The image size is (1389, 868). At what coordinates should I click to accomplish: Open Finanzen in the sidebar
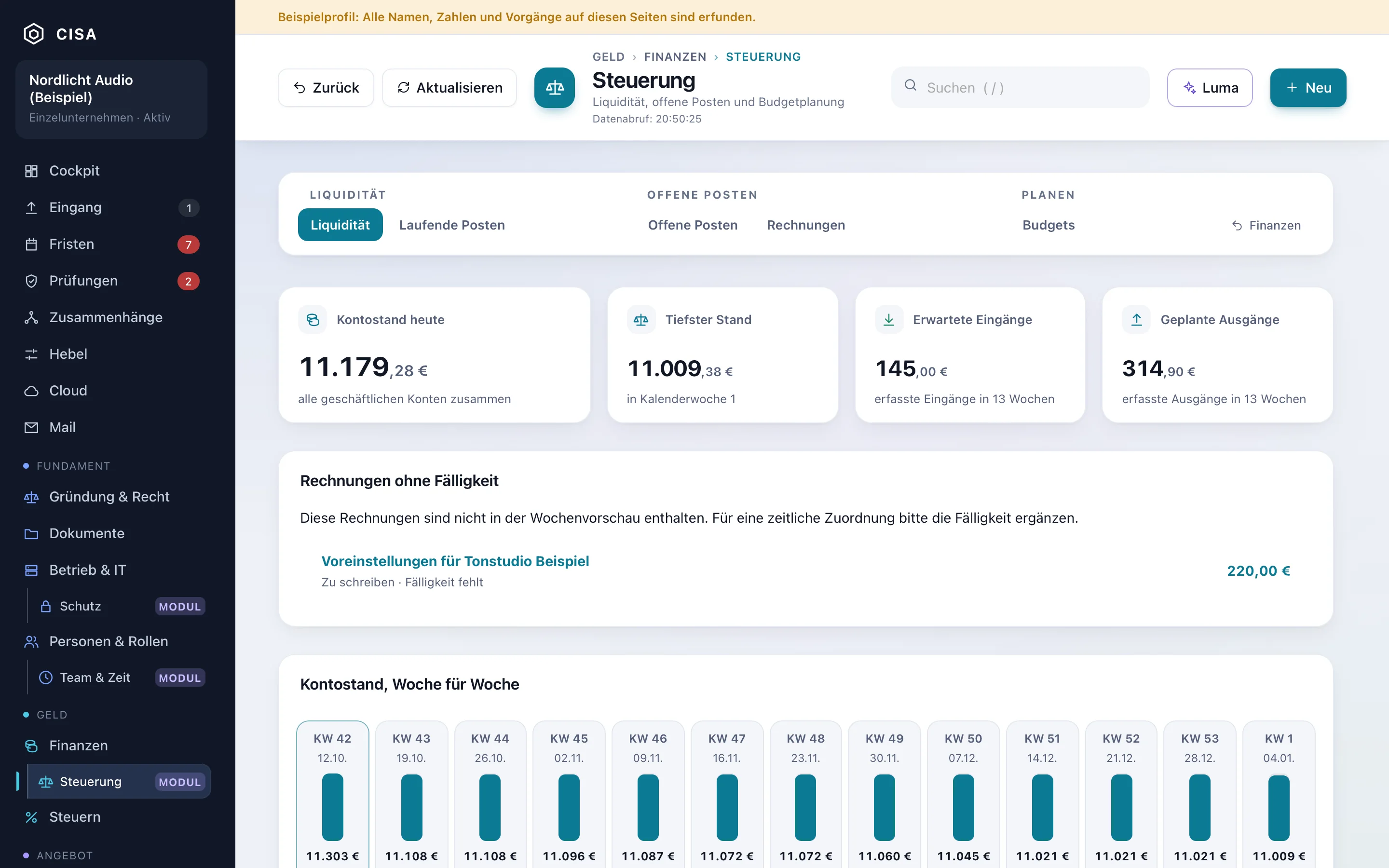(113, 745)
